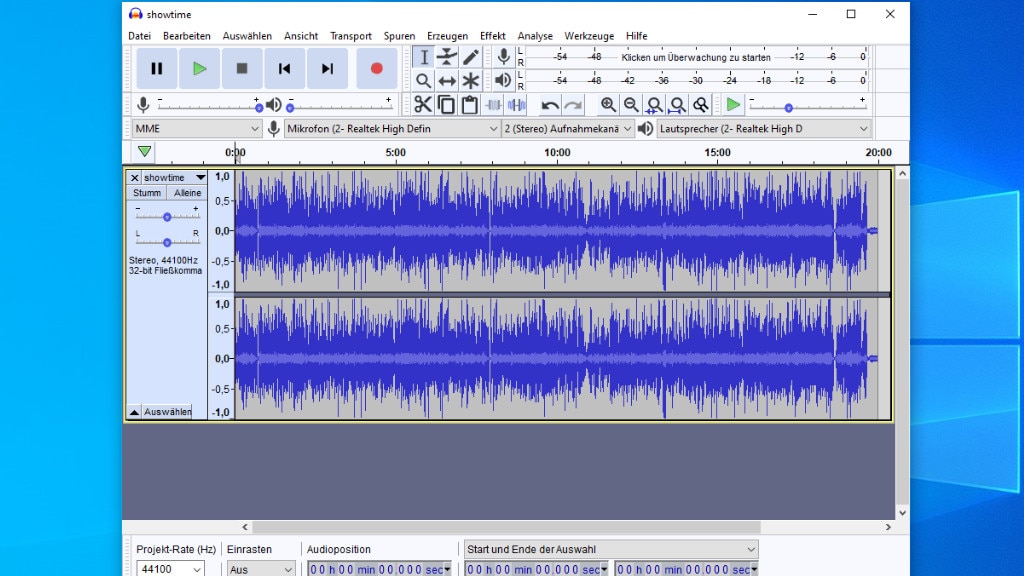
Task: Silence the selected audio icon
Action: click(517, 104)
